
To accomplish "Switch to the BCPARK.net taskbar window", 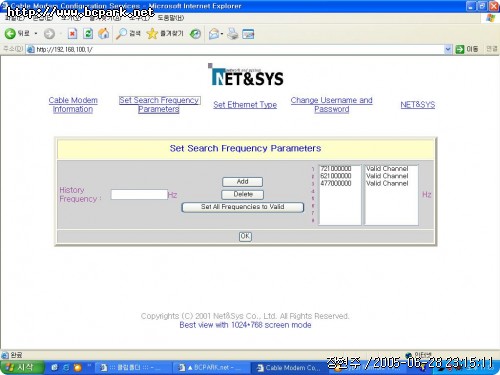I will 211,368.
